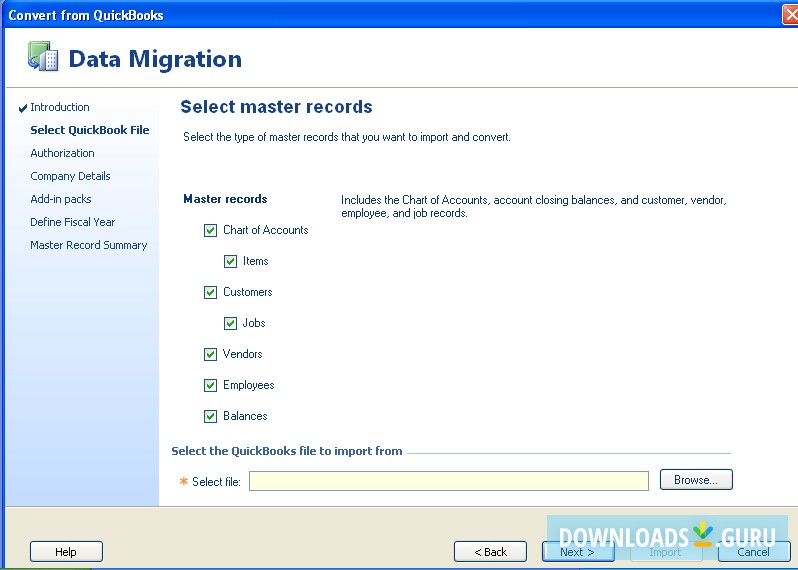The image size is (798, 570).
Task: Select the Add-in packs step
Action: click(61, 199)
